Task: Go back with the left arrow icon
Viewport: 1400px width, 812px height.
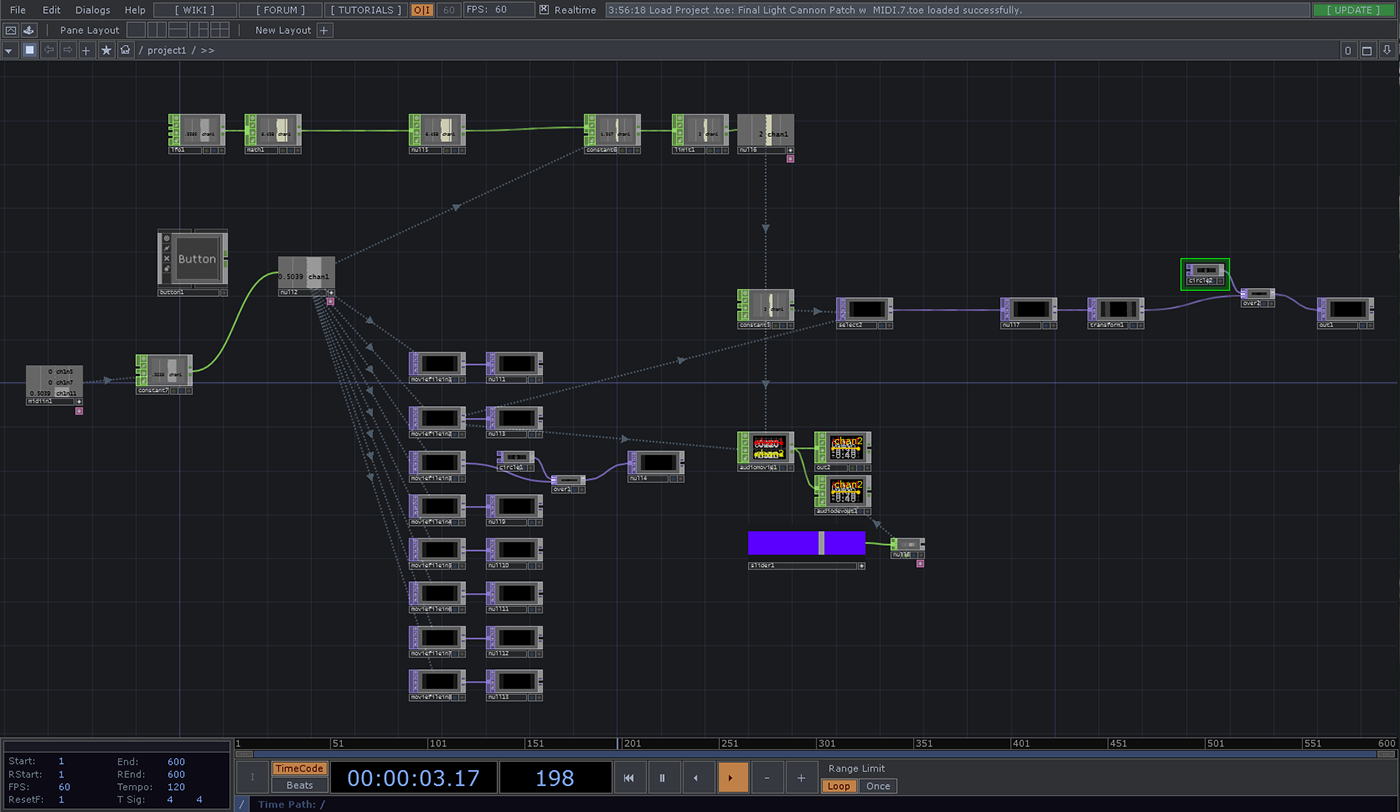Action: pos(49,50)
